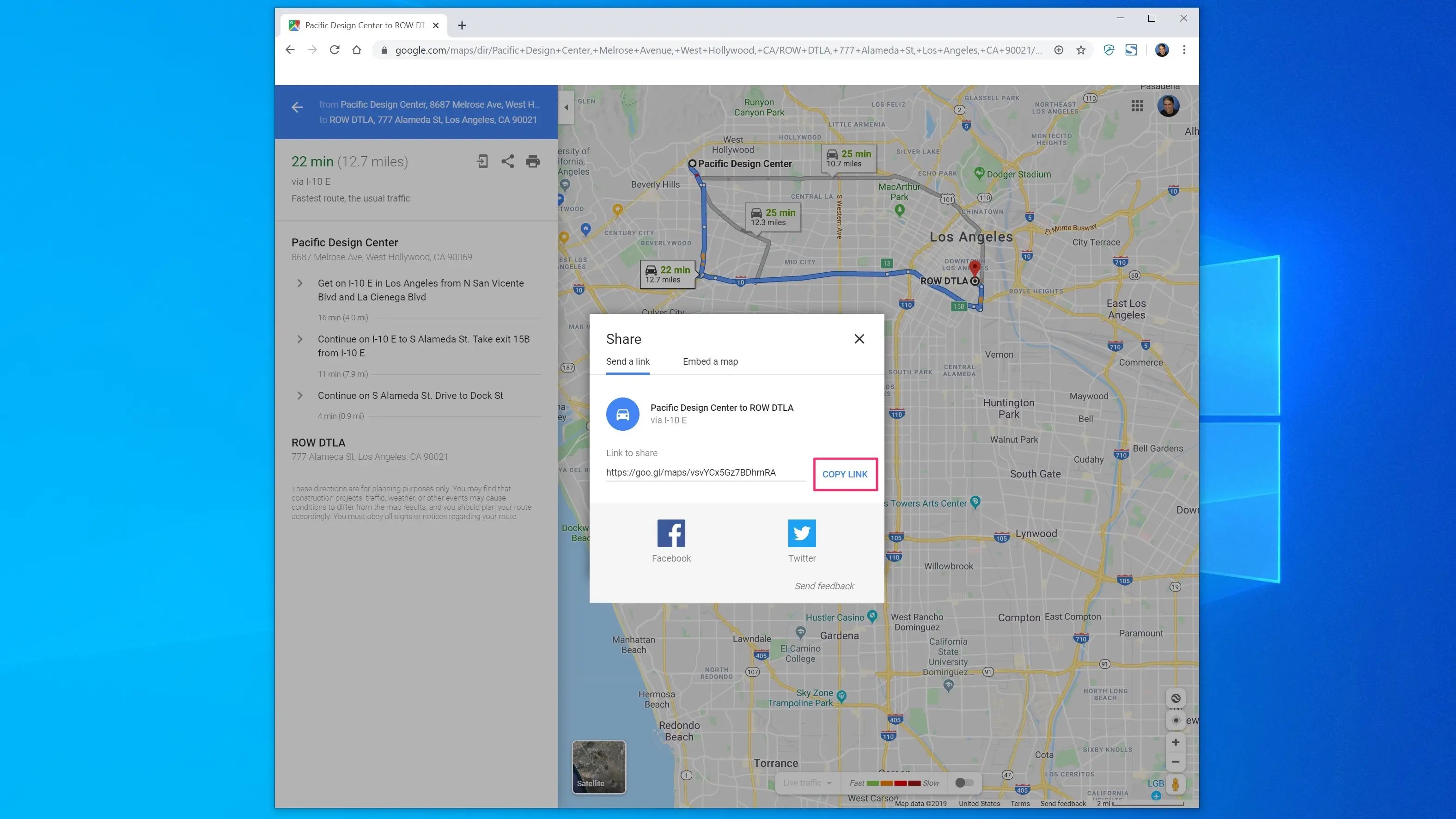Click the map zoom in button
The width and height of the screenshot is (1456, 819).
coord(1175,742)
